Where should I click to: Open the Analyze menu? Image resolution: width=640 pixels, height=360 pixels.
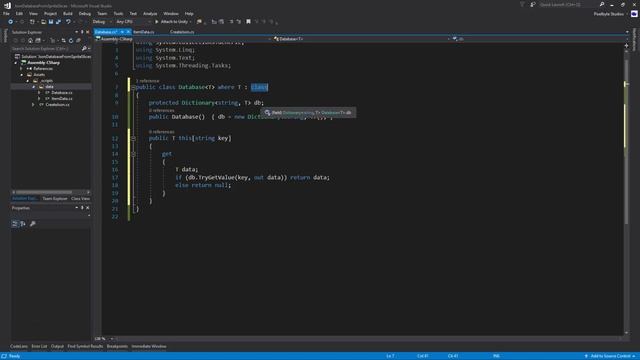click(x=150, y=13)
